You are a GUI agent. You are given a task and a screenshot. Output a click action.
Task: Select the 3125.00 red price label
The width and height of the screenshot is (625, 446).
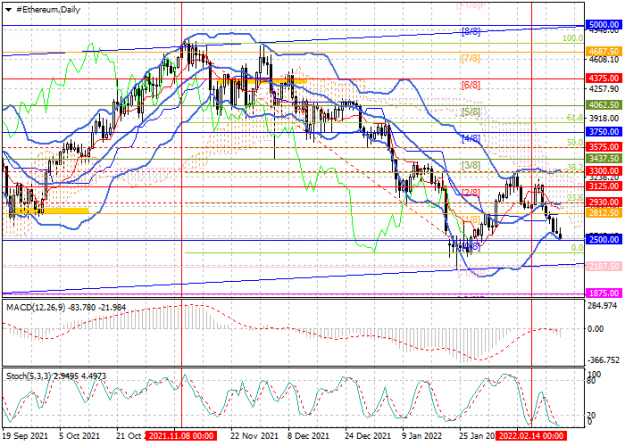tap(603, 186)
